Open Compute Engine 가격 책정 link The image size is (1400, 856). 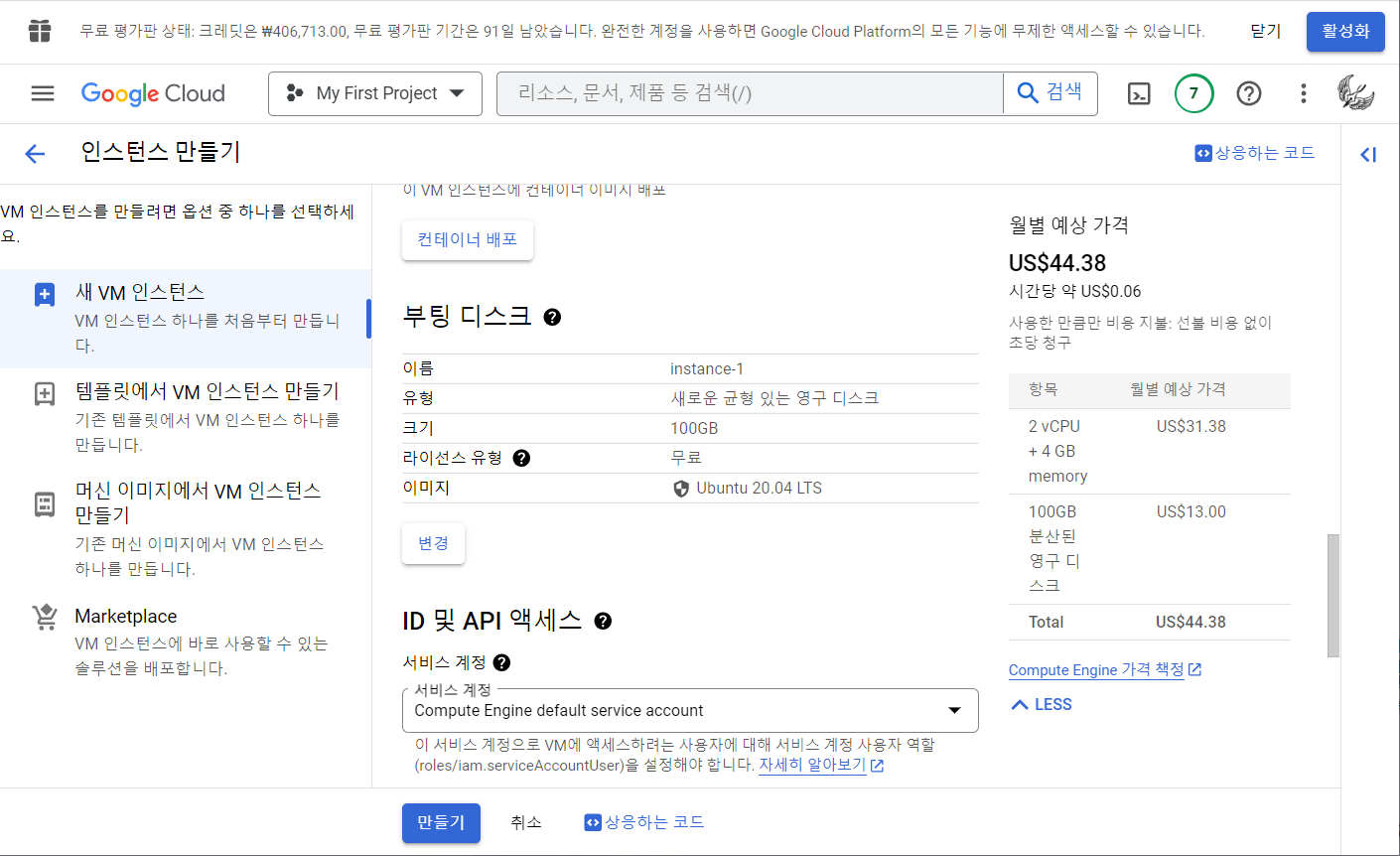pos(1105,670)
